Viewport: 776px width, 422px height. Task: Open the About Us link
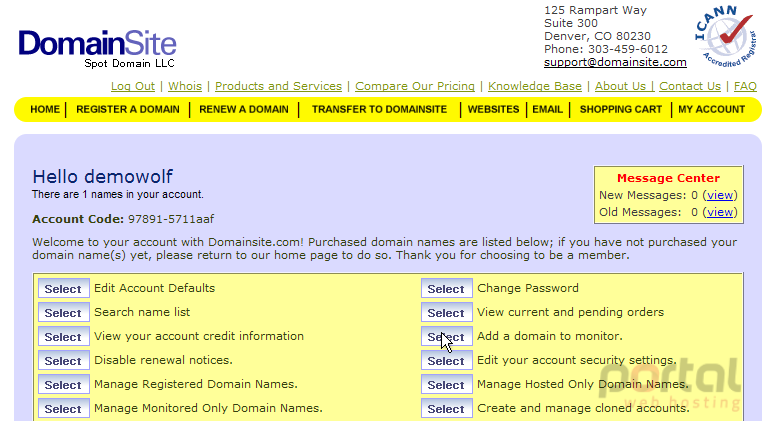pyautogui.click(x=624, y=86)
